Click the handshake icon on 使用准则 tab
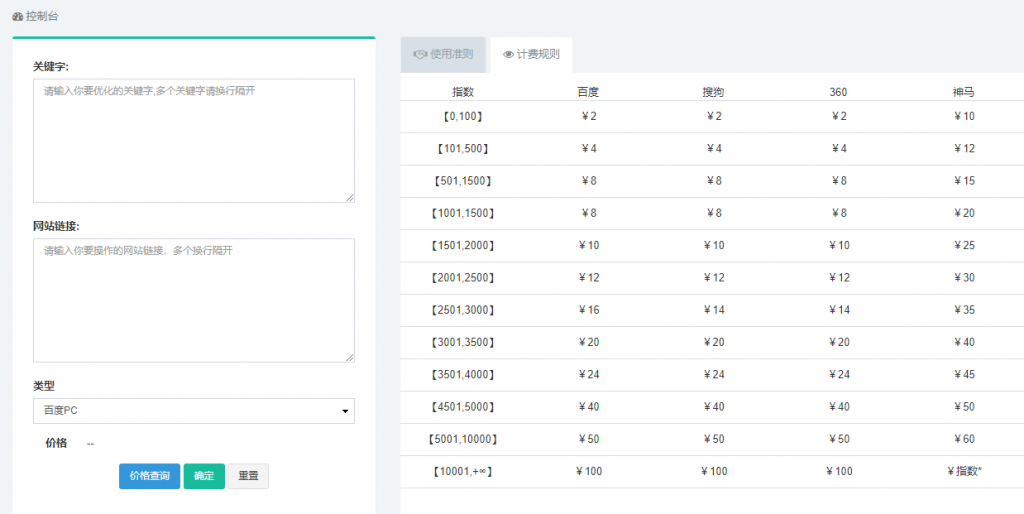Screen dimensions: 1024x514 click(x=419, y=55)
